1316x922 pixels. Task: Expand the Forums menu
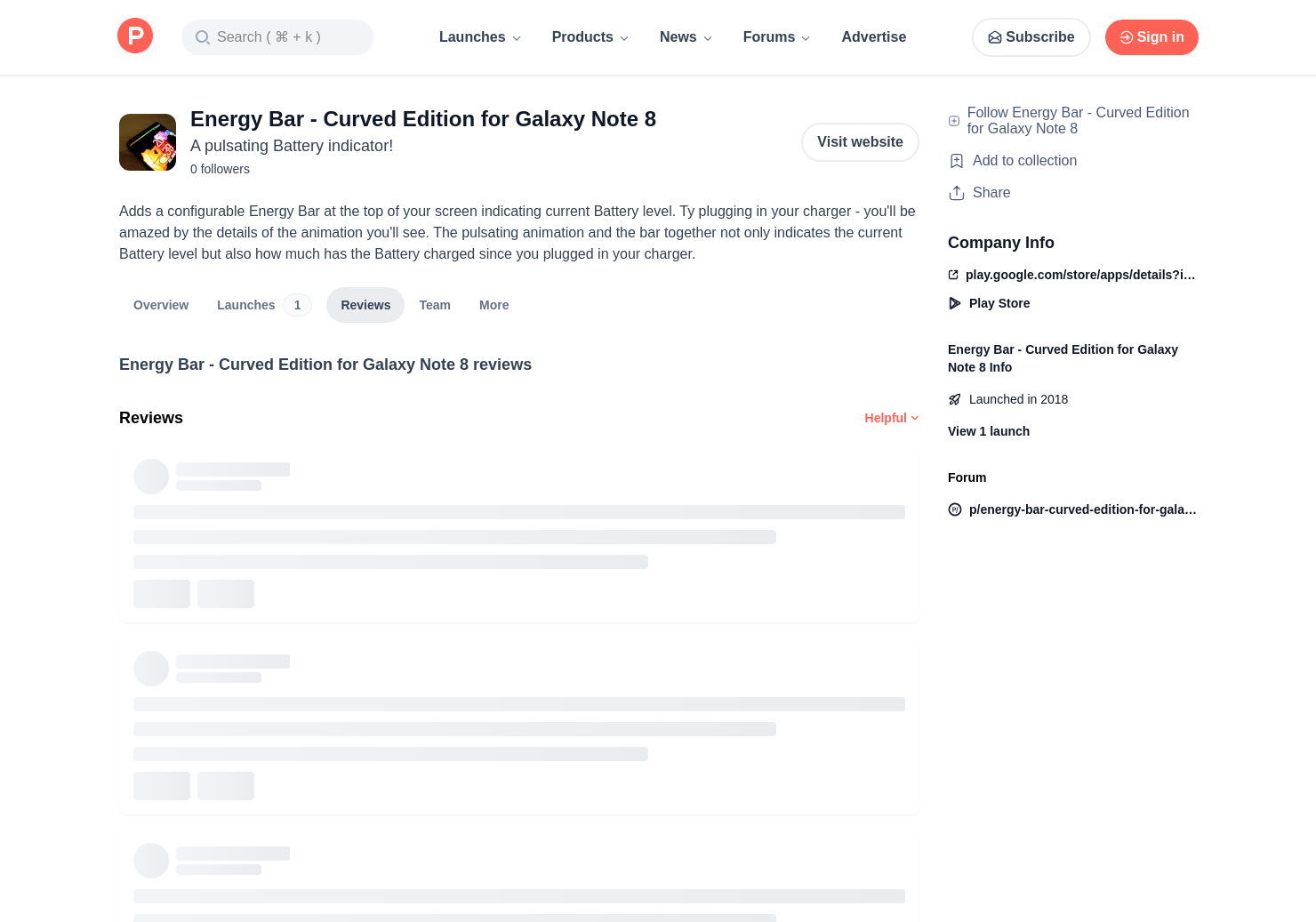coord(777,37)
